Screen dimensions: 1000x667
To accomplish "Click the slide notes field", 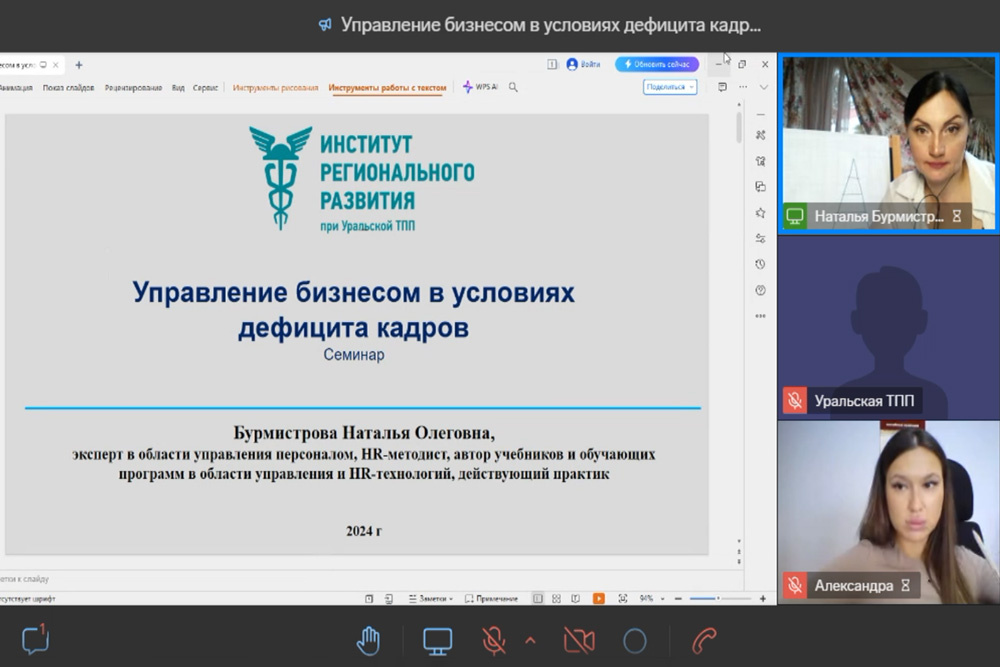I will click(370, 579).
